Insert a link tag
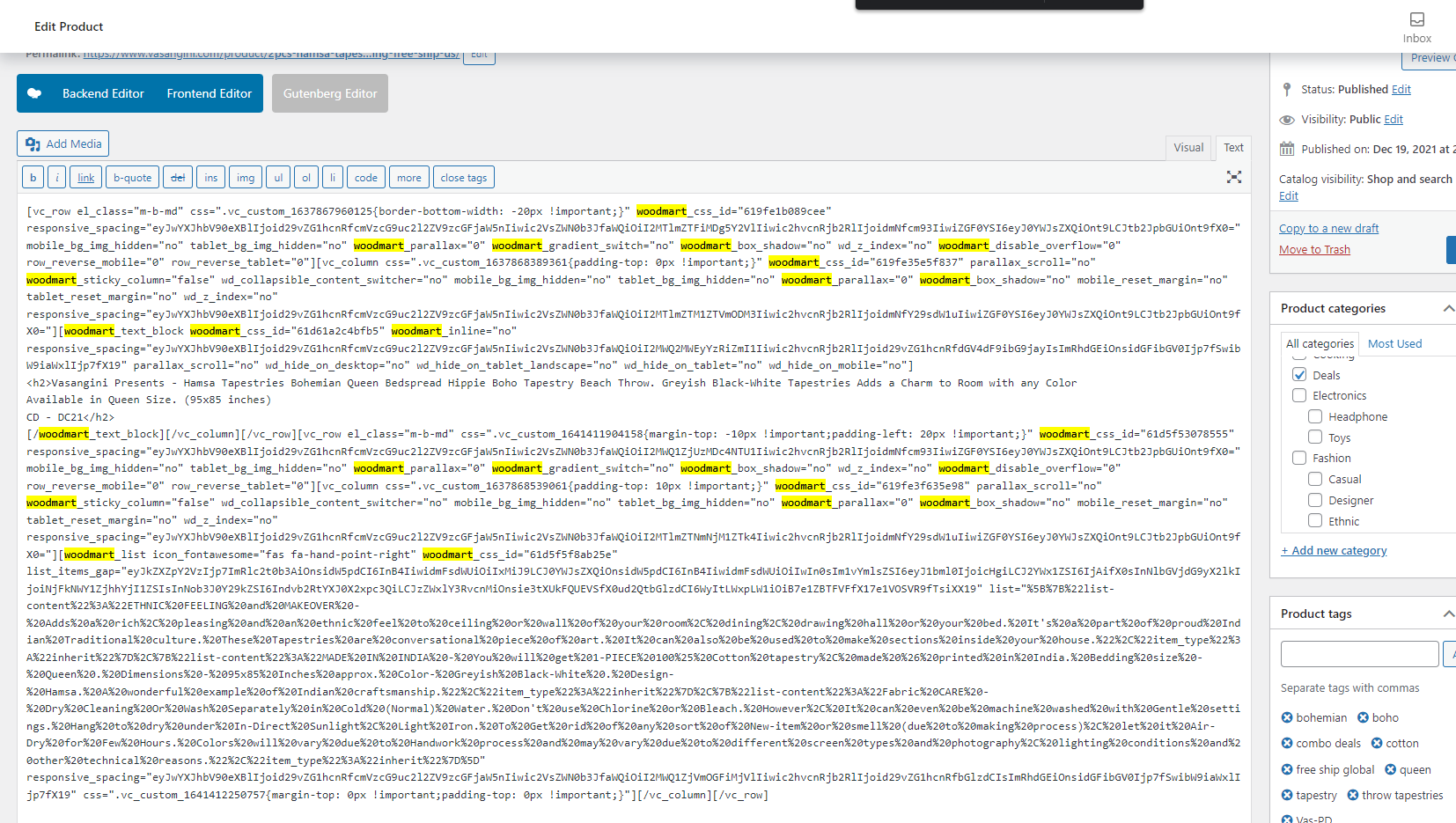Screen dimensions: 1456x823 tap(86, 177)
